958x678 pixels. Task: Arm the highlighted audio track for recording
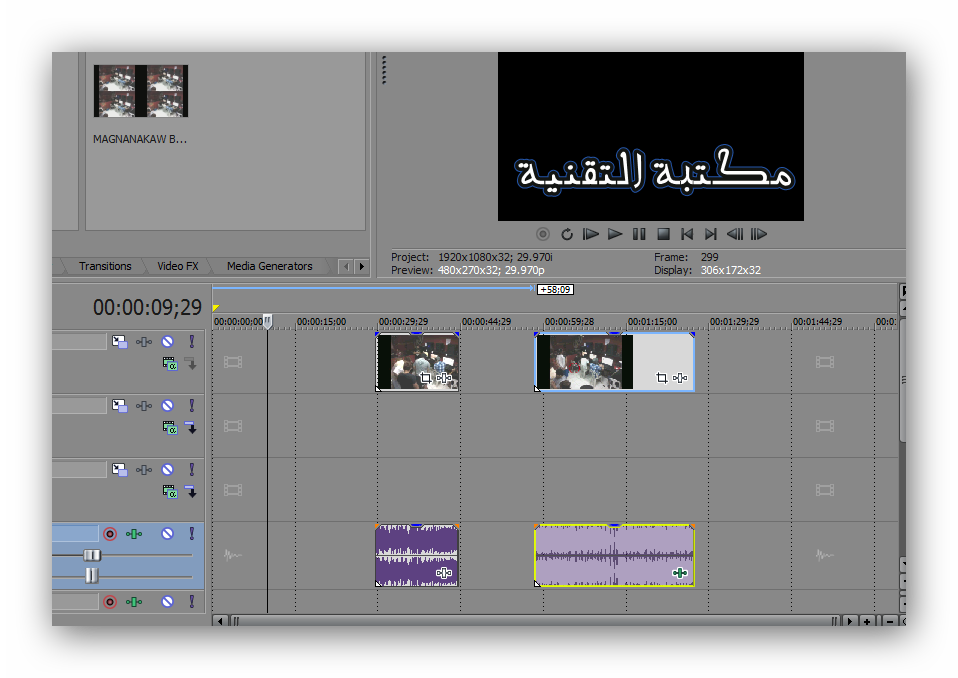coord(110,534)
